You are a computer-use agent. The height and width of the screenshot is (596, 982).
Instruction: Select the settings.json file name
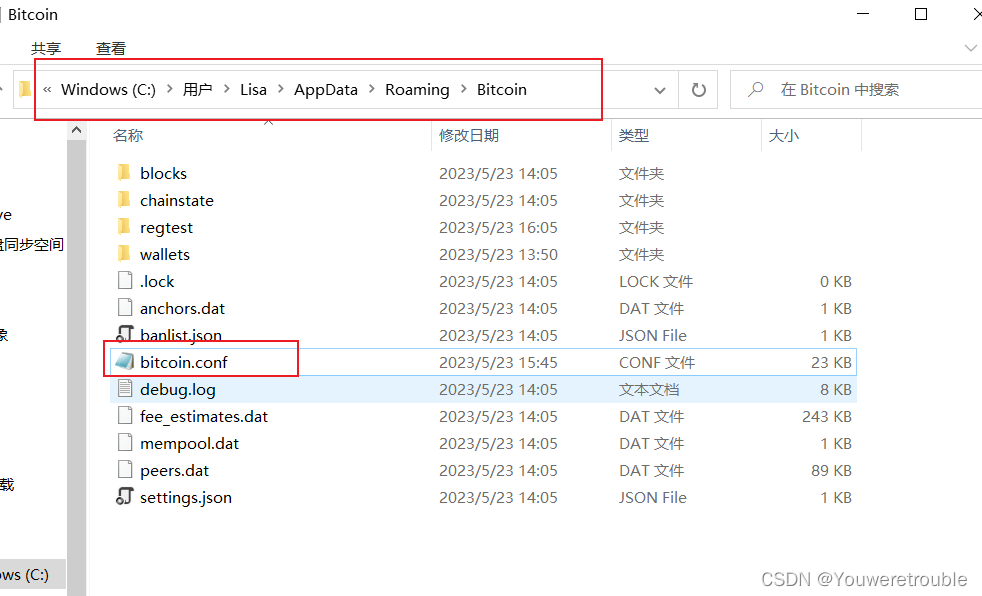click(x=185, y=497)
